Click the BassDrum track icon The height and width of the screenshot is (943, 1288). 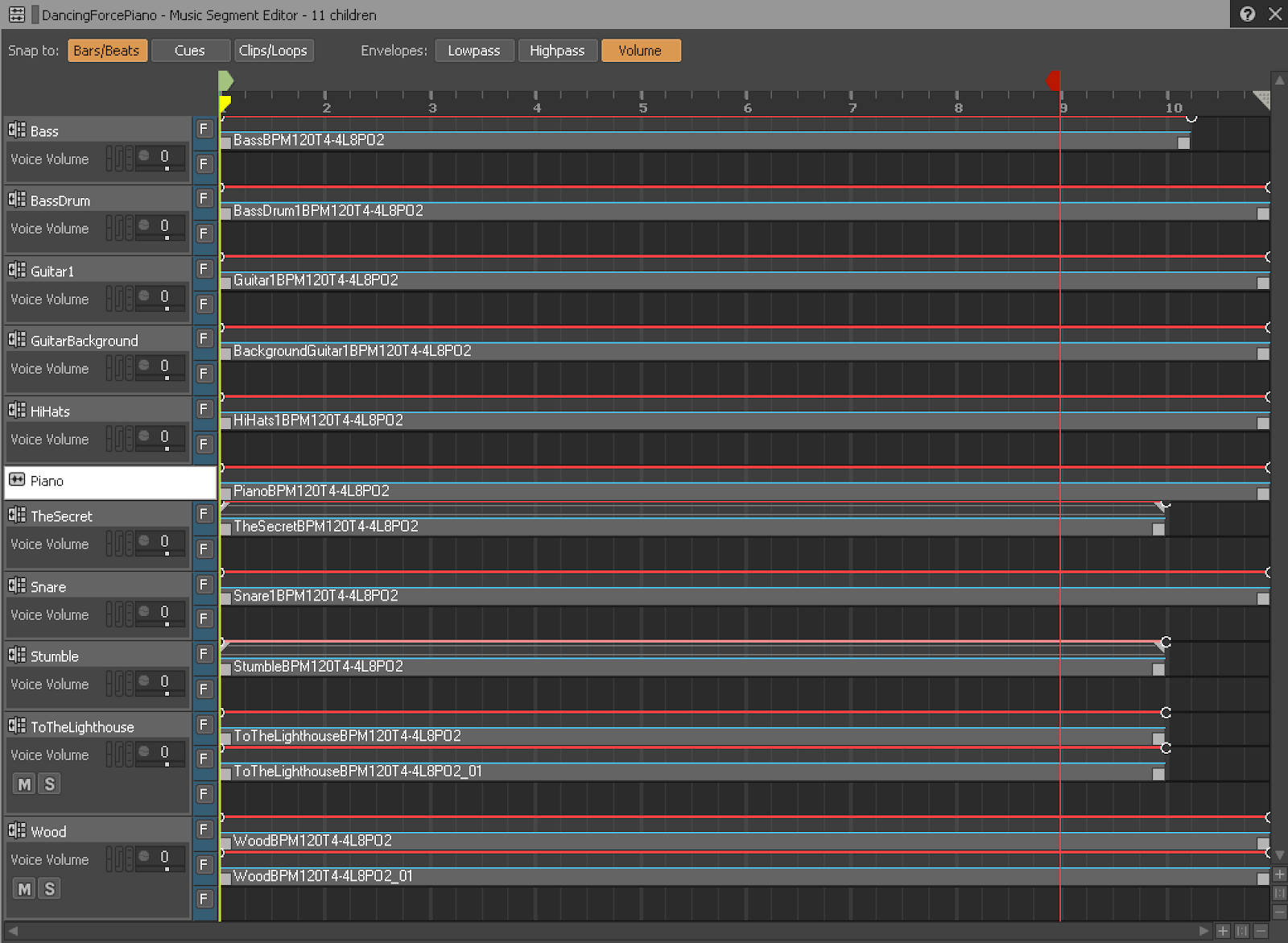coord(17,199)
